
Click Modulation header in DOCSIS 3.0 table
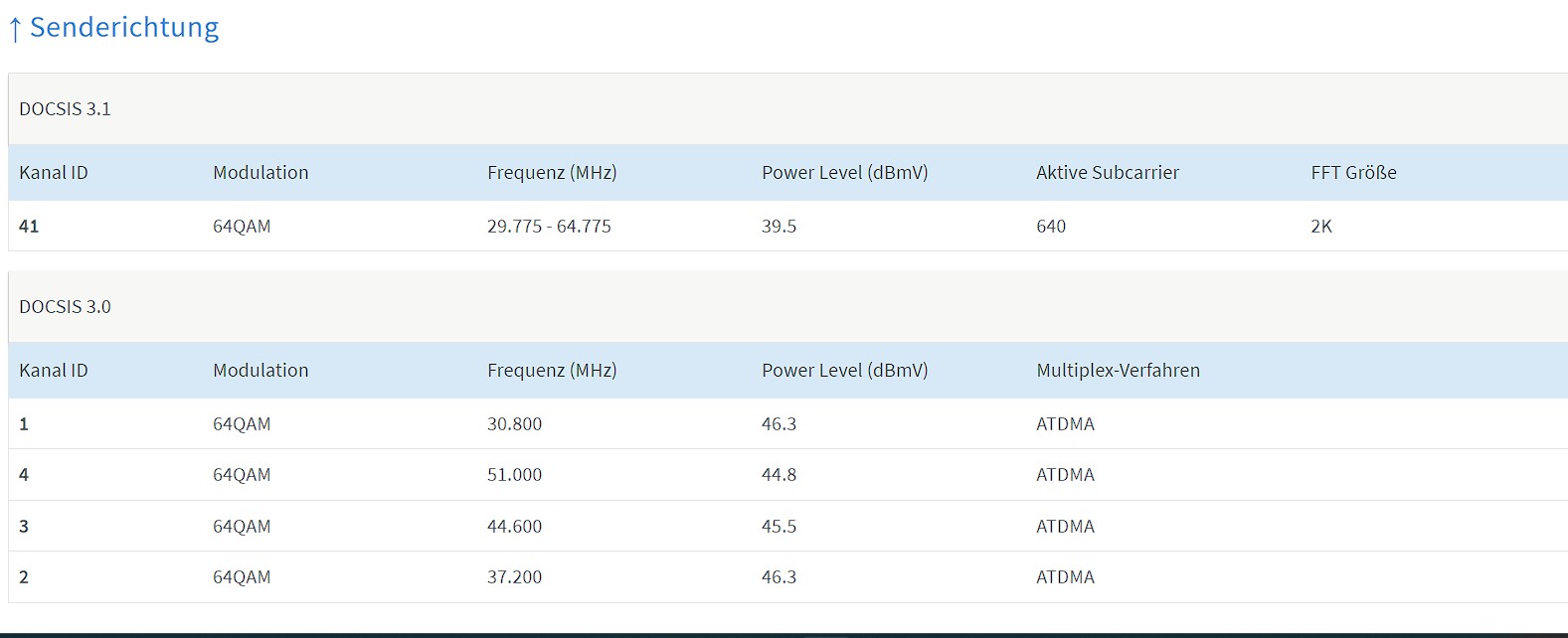coord(261,371)
